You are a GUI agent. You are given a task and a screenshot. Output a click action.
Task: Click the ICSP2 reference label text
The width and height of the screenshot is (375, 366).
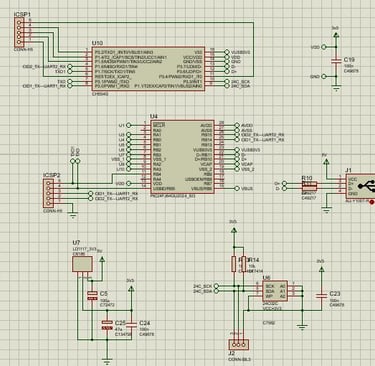pyautogui.click(x=52, y=175)
